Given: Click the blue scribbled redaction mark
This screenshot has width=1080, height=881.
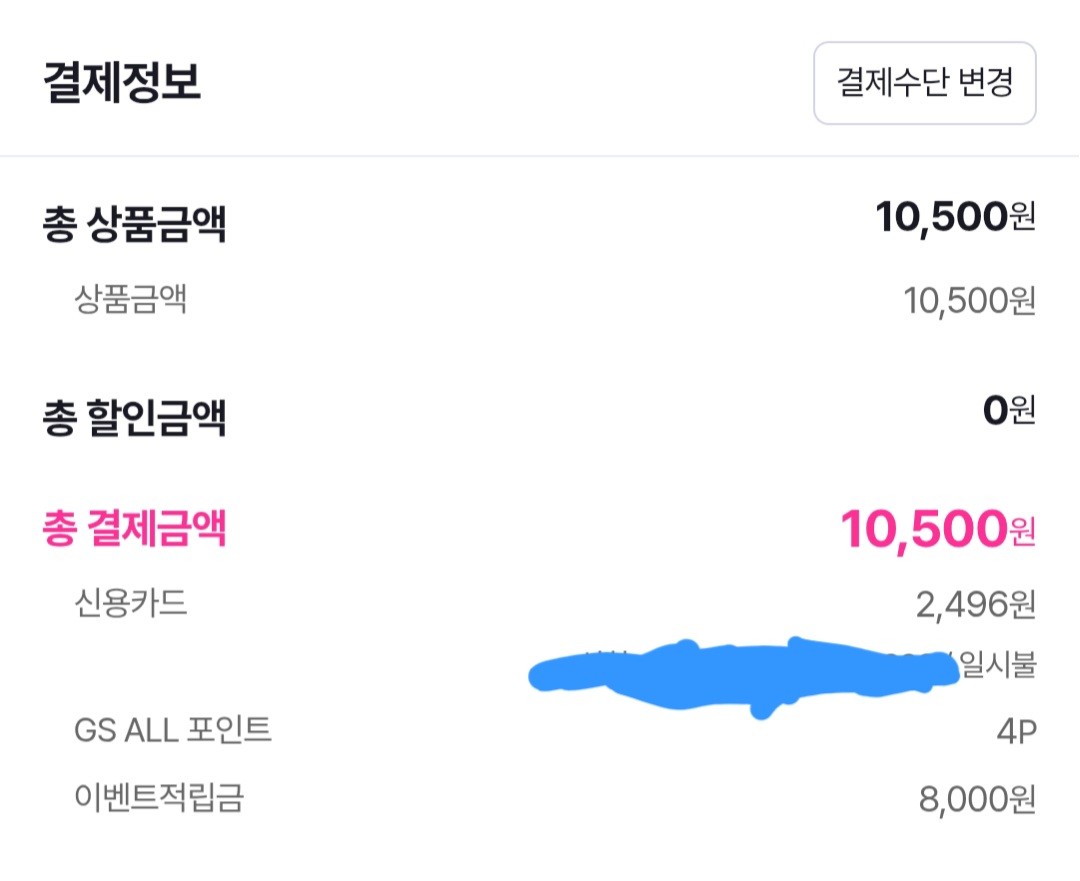Looking at the screenshot, I should coord(740,675).
